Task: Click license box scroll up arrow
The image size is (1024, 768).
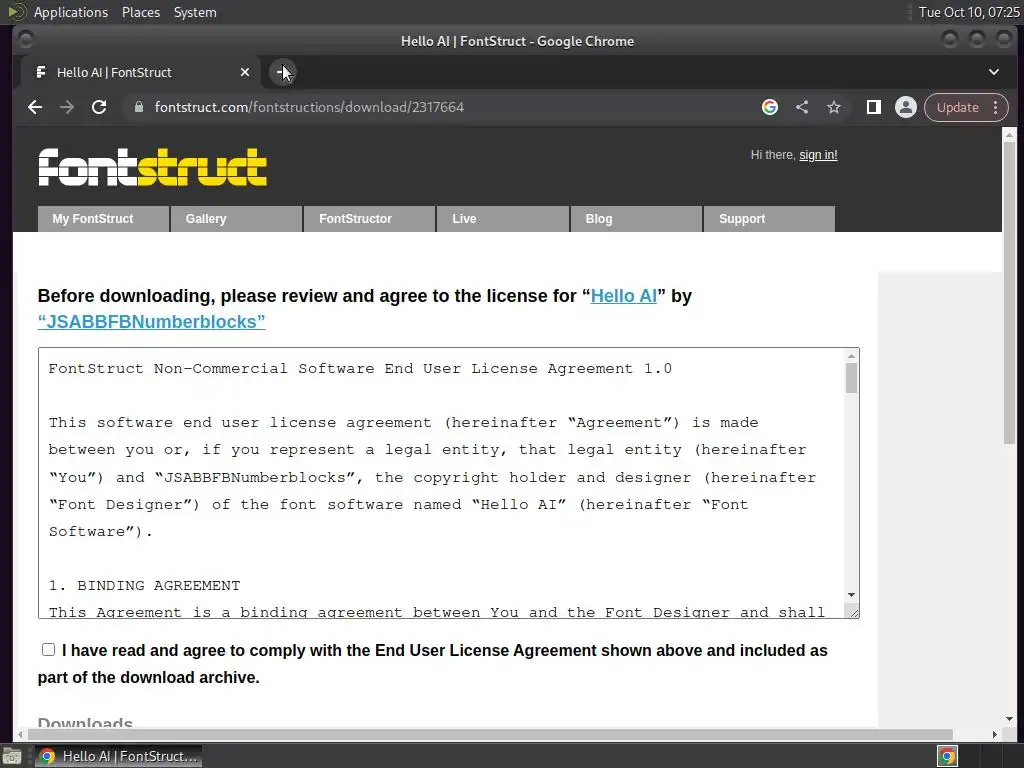Action: coord(851,356)
